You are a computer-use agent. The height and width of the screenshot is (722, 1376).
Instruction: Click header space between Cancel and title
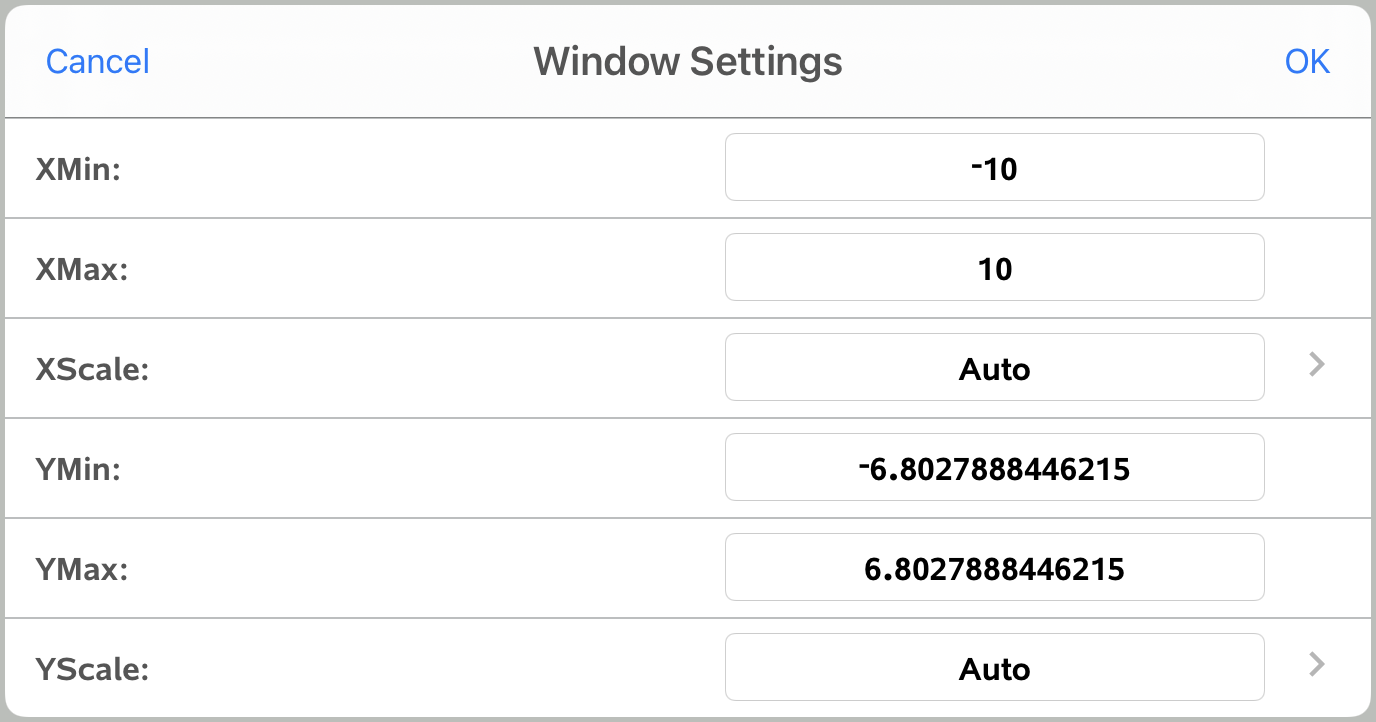coord(340,62)
